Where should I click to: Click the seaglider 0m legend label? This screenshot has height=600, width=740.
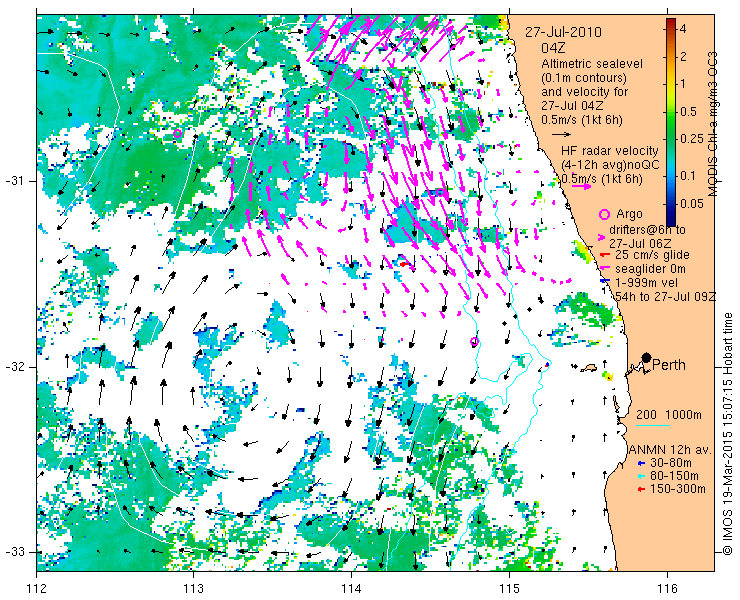click(650, 269)
